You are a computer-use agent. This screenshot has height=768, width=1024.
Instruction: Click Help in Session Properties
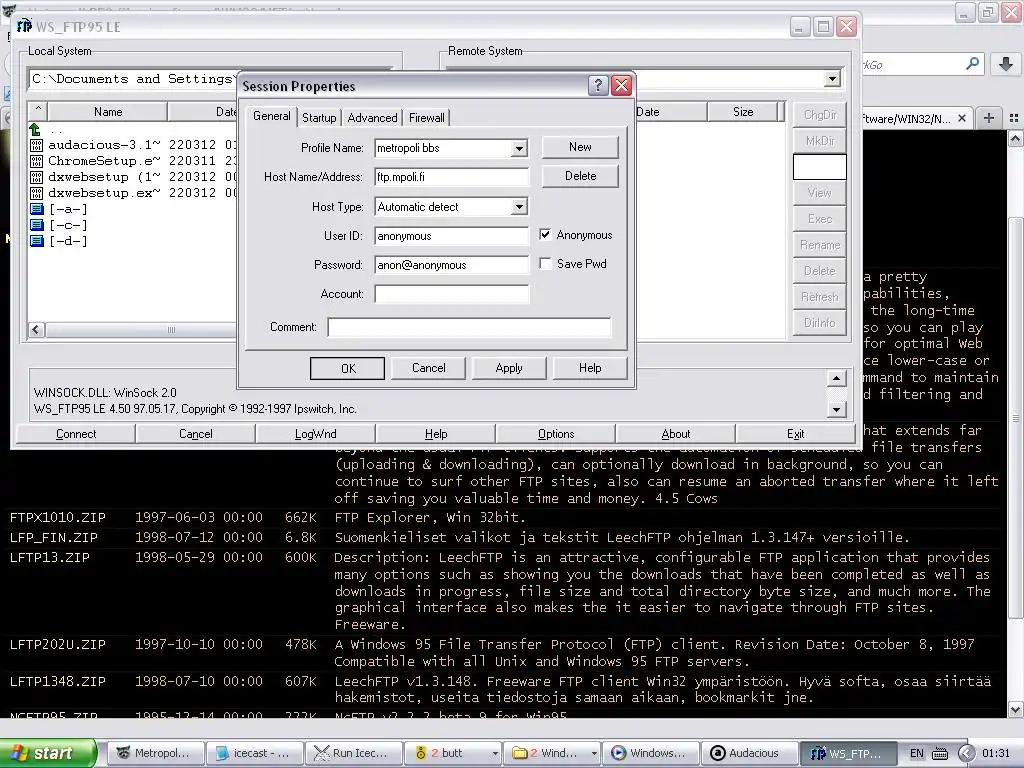tap(590, 368)
